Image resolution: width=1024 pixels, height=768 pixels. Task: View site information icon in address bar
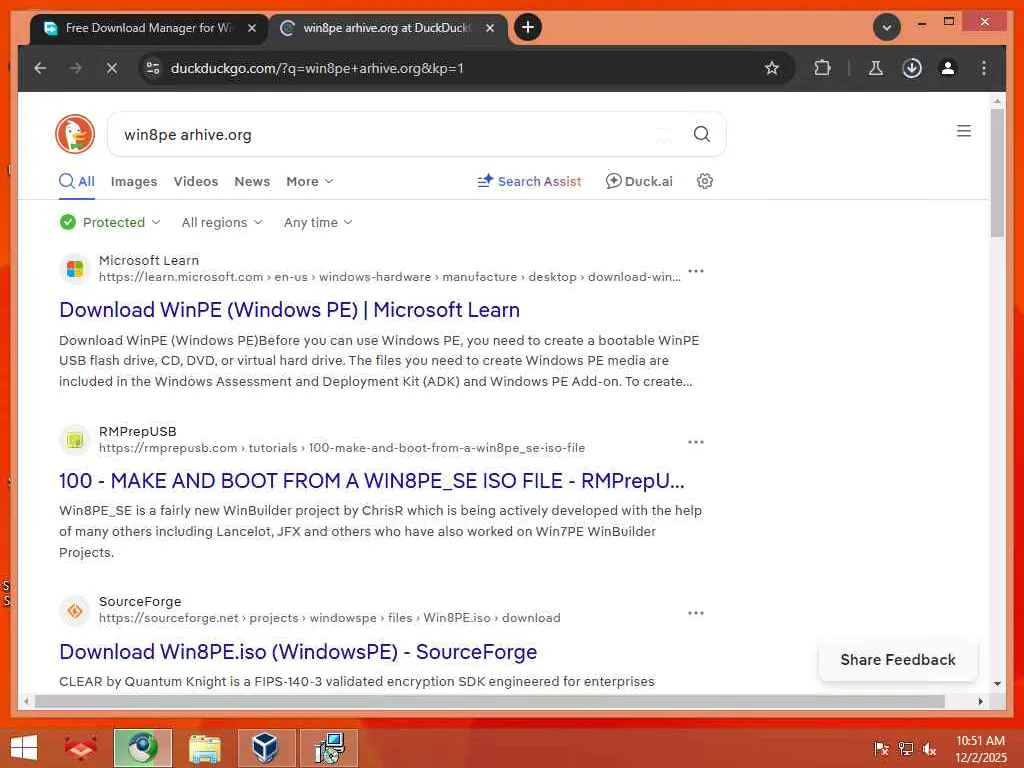coord(153,68)
